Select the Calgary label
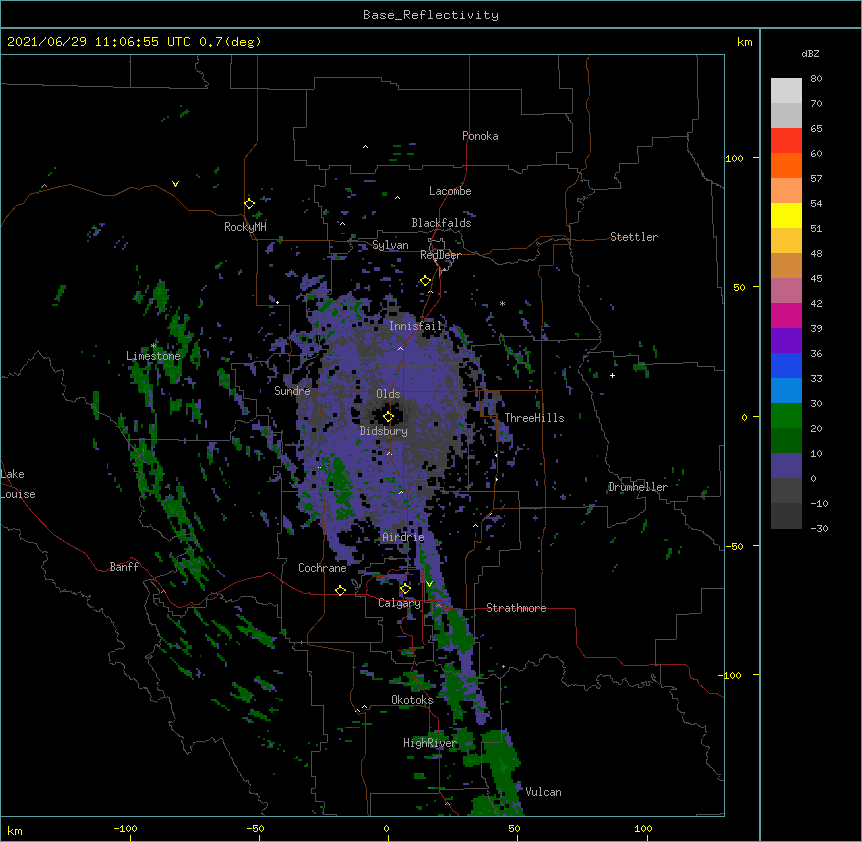 [x=399, y=603]
